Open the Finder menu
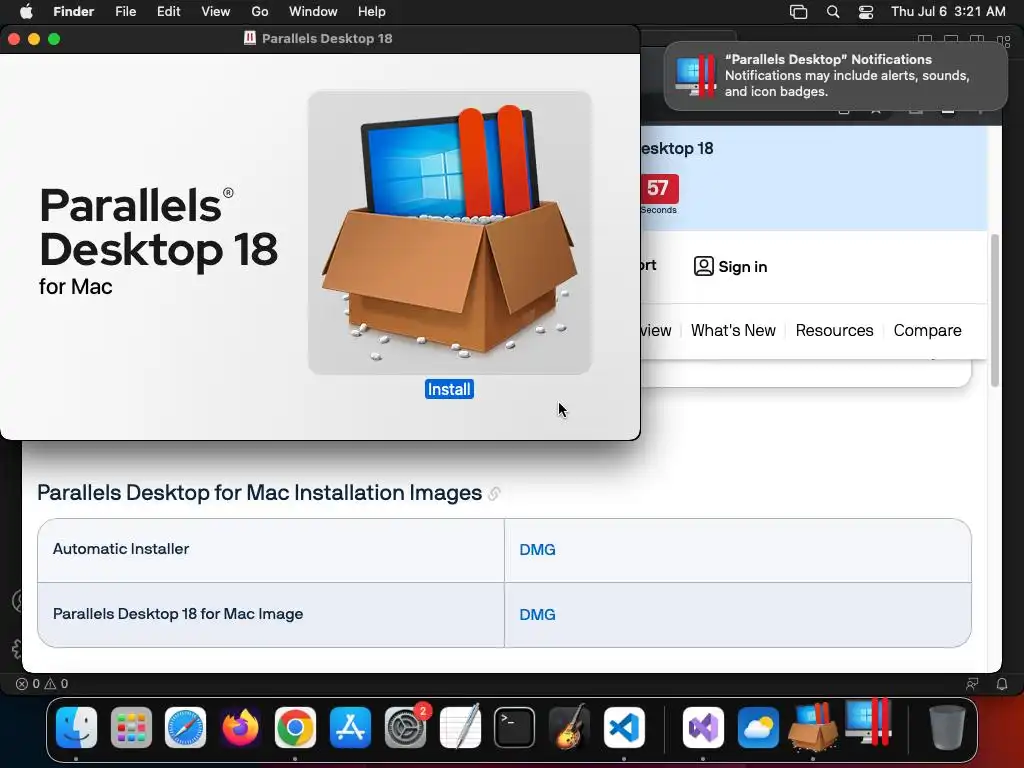This screenshot has width=1024, height=768. [x=73, y=11]
